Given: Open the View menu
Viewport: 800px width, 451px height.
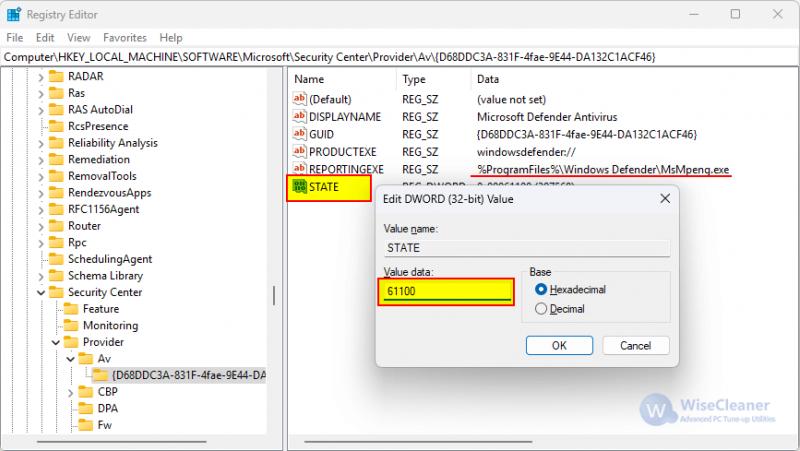Looking at the screenshot, I should 79,38.
